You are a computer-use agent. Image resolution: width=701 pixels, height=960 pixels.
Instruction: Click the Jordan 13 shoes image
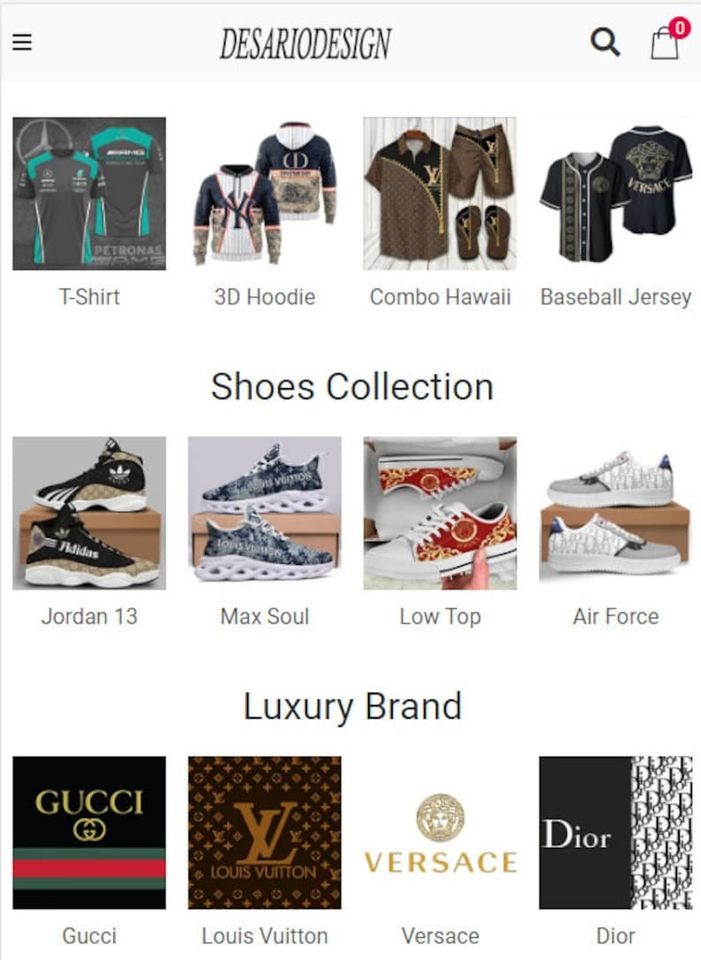click(x=89, y=513)
